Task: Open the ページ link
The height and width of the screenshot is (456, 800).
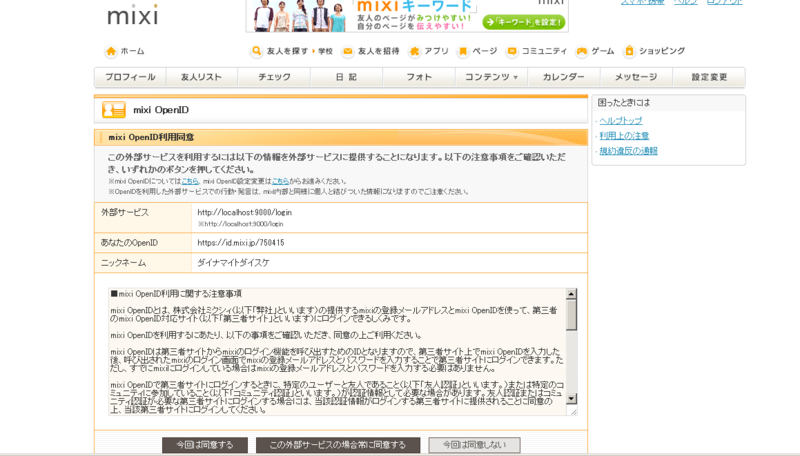Action: click(x=485, y=51)
